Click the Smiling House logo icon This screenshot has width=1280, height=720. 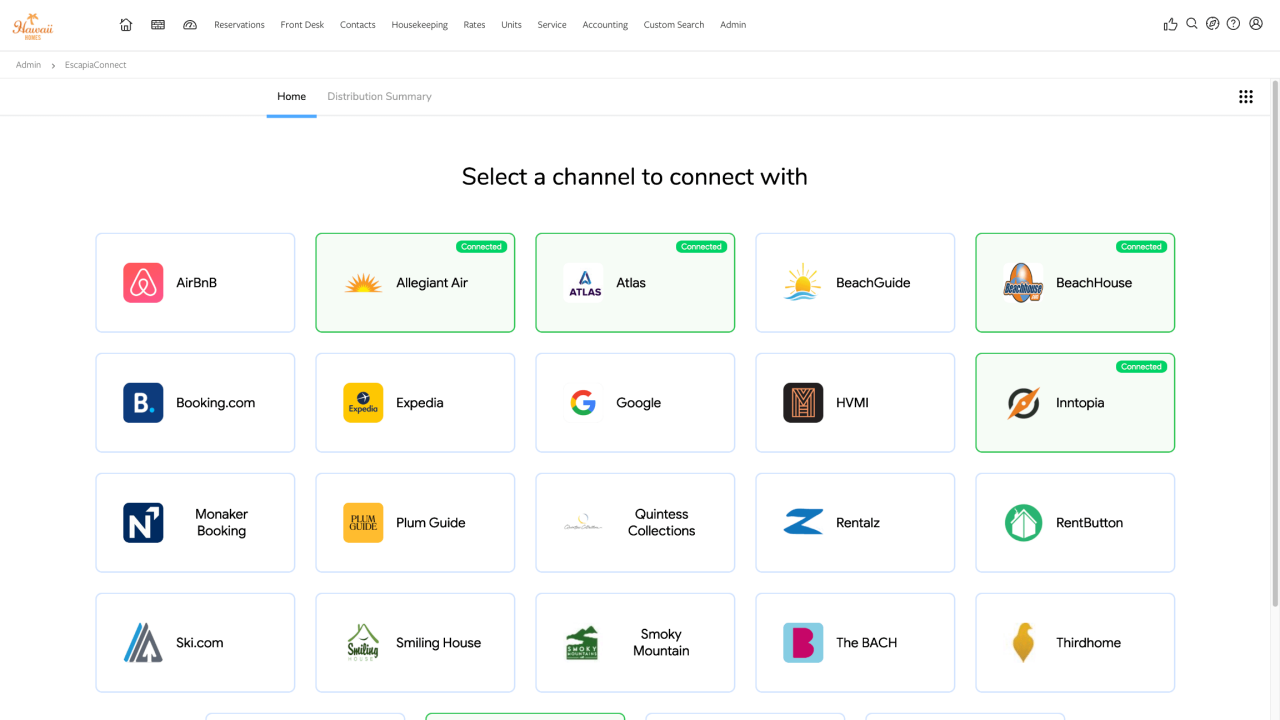(363, 643)
